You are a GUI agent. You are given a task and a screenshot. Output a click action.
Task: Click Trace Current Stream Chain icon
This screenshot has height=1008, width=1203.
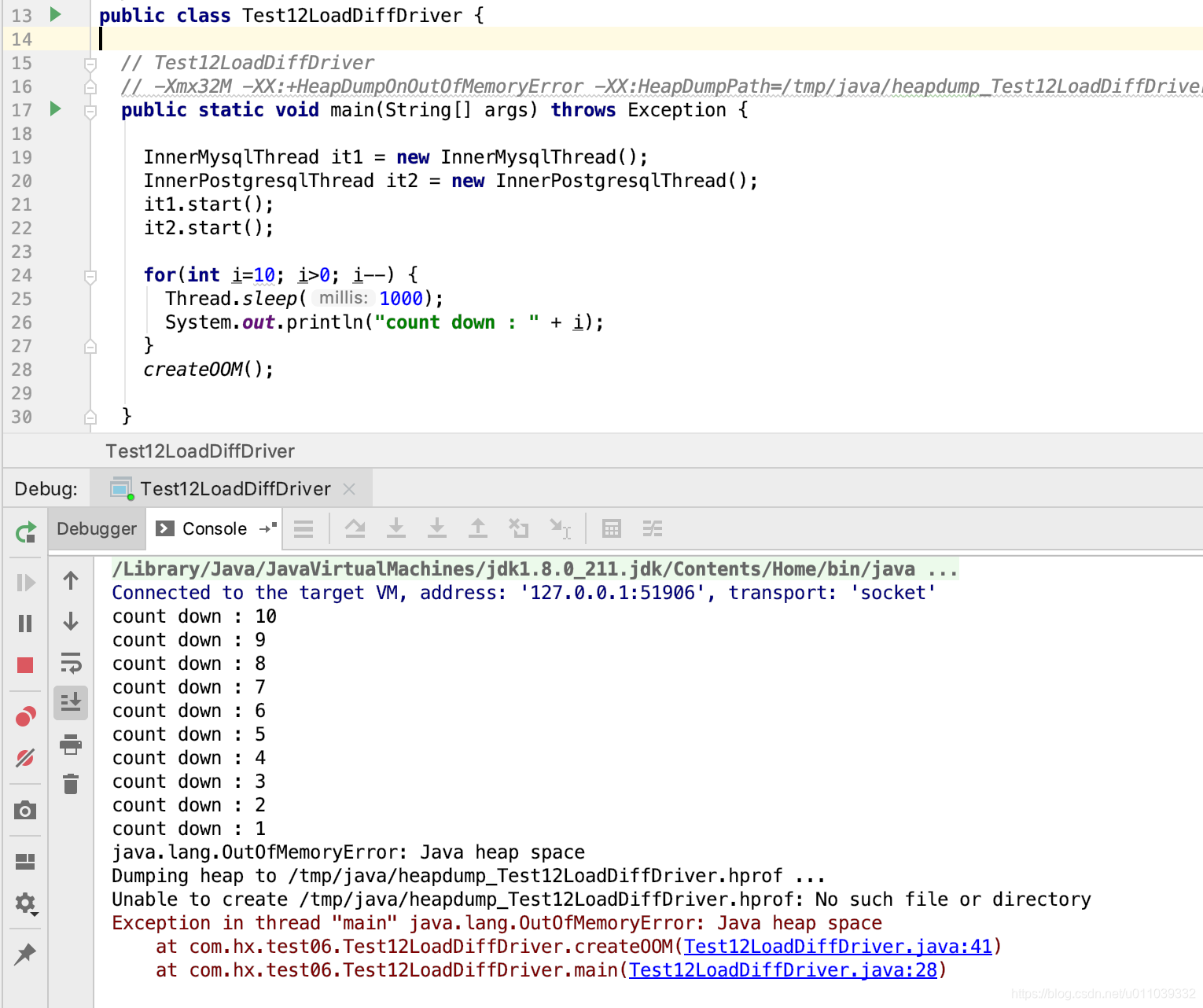[653, 528]
